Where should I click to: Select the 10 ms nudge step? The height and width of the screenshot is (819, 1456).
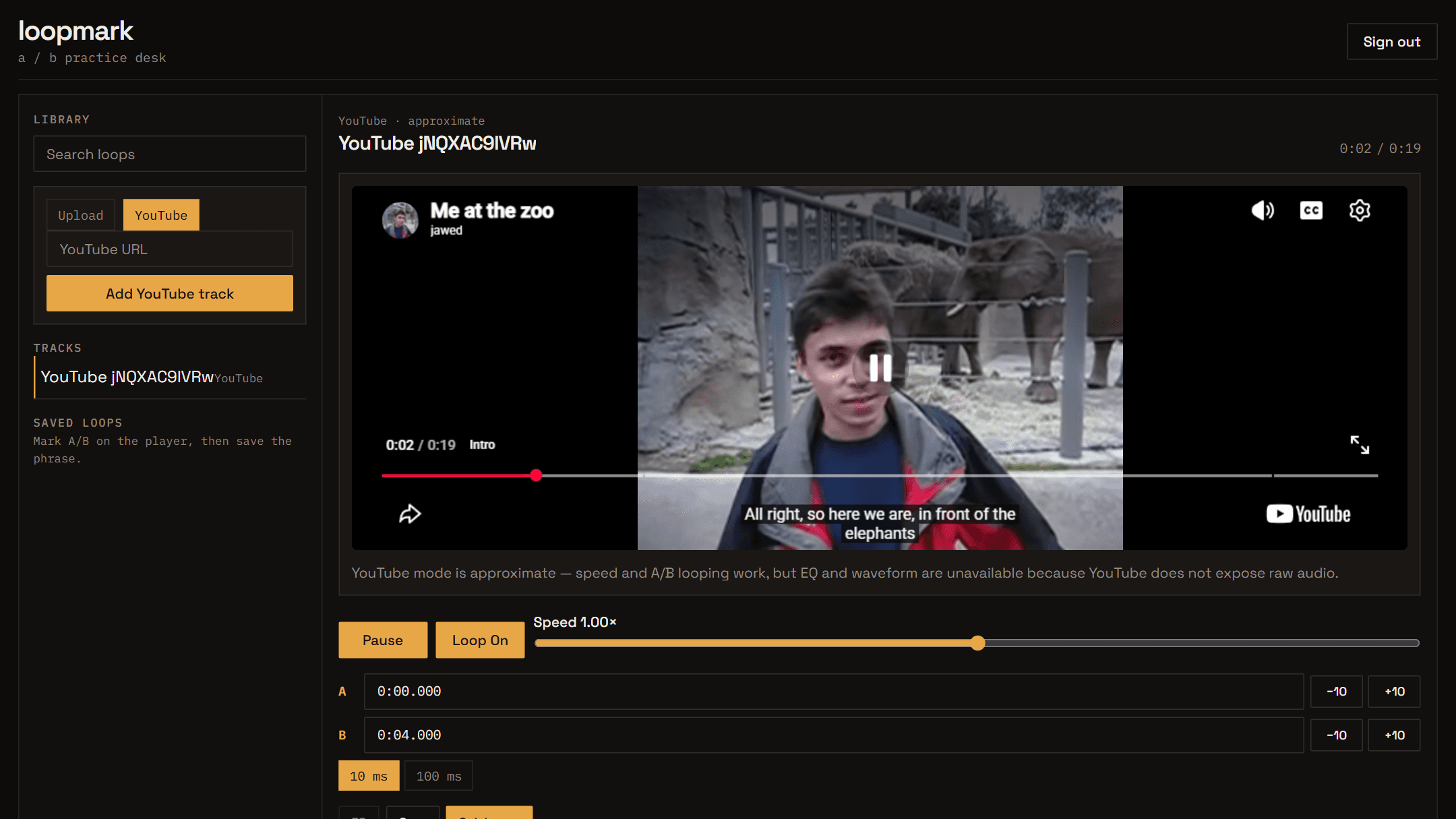tap(369, 777)
